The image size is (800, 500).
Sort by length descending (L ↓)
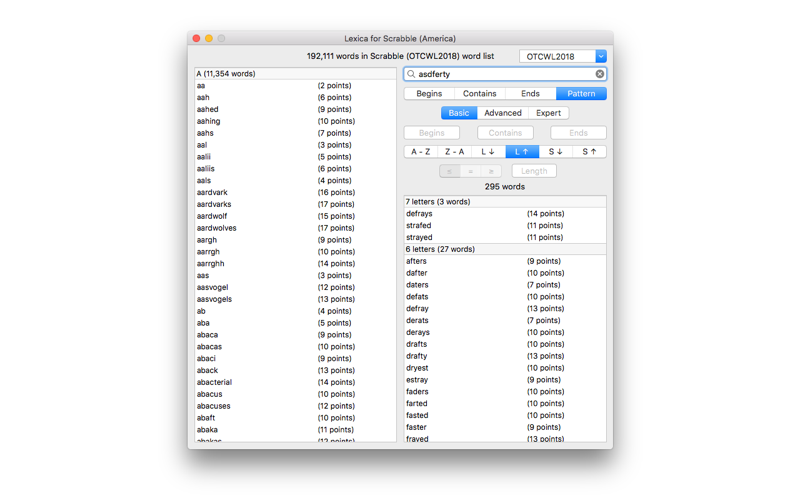(x=488, y=152)
